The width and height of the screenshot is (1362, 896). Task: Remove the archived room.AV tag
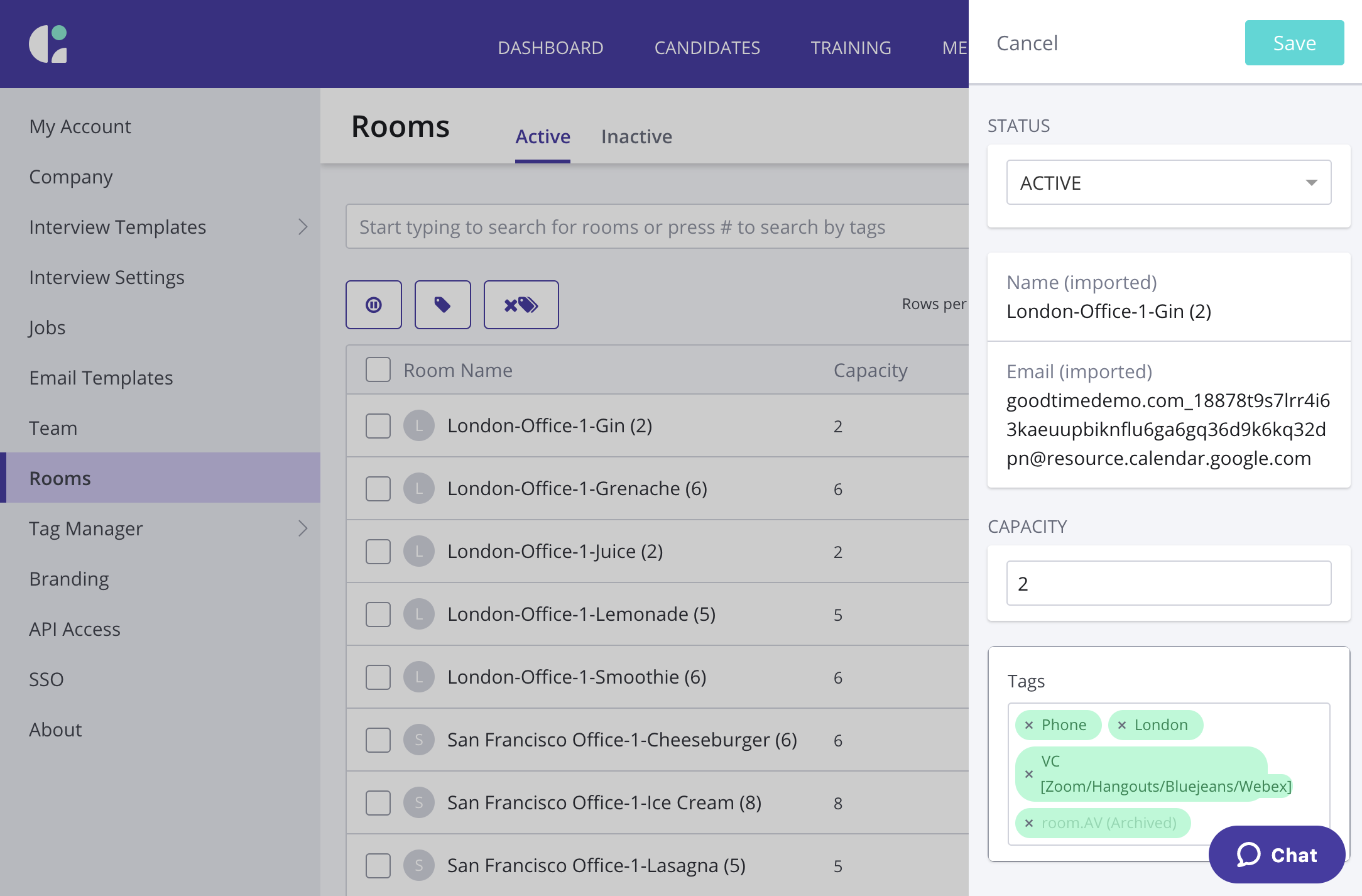tap(1029, 823)
